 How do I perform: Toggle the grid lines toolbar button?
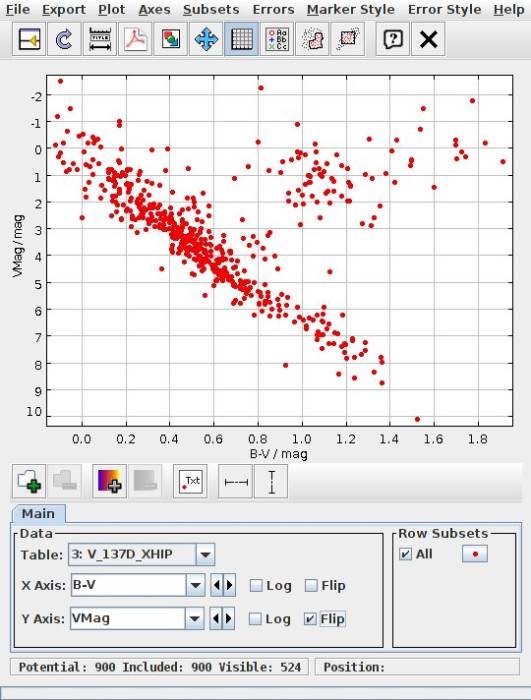pyautogui.click(x=241, y=40)
